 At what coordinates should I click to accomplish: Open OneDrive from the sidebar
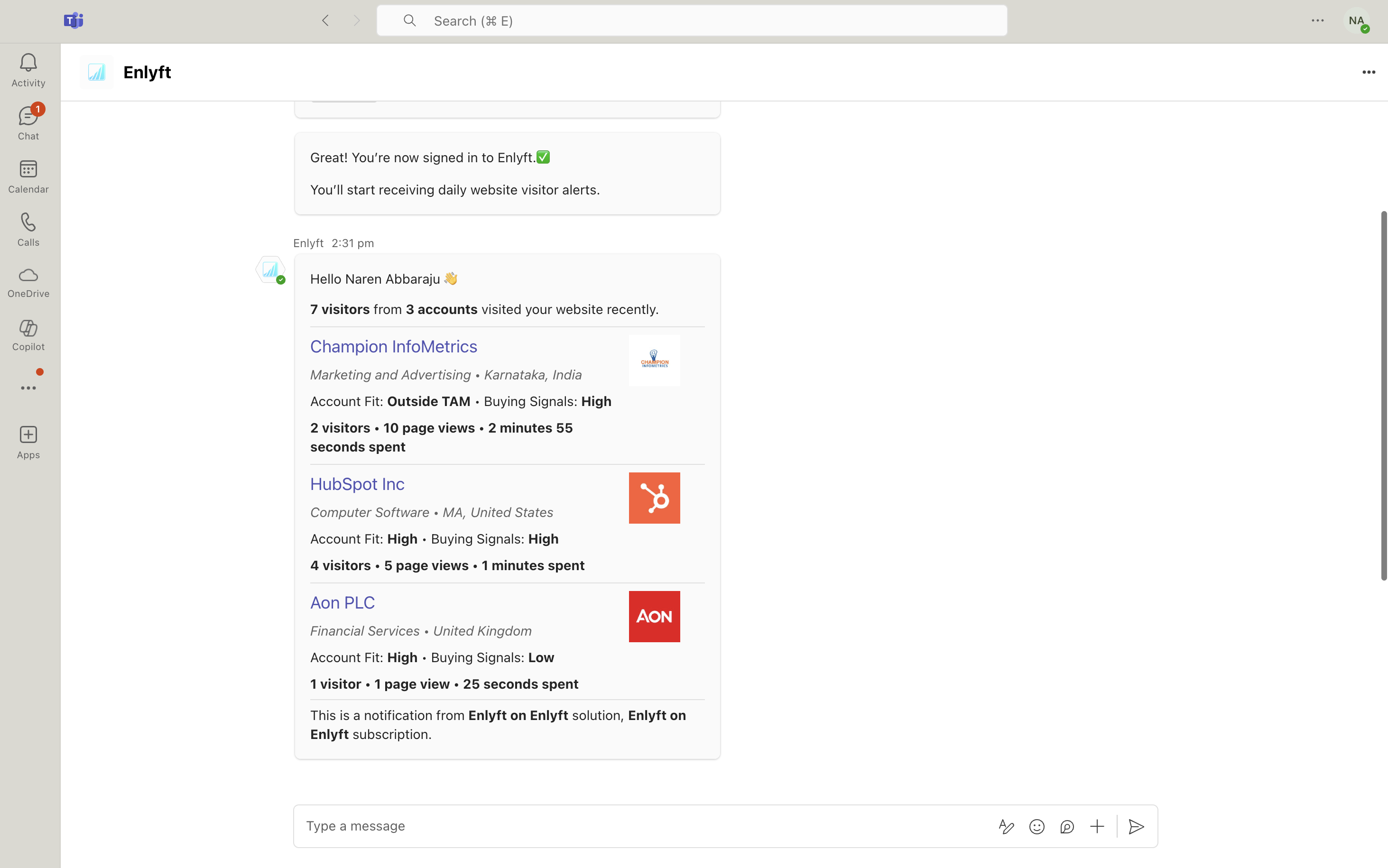28,282
